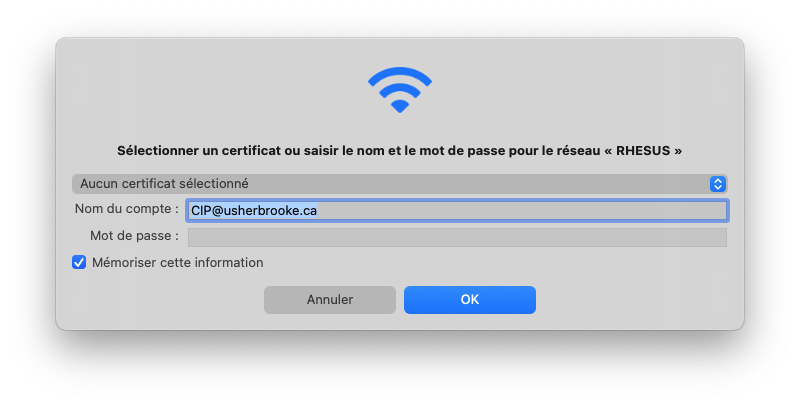
Task: Click the checkmark icon beside Mémoriser
Action: coord(79,262)
